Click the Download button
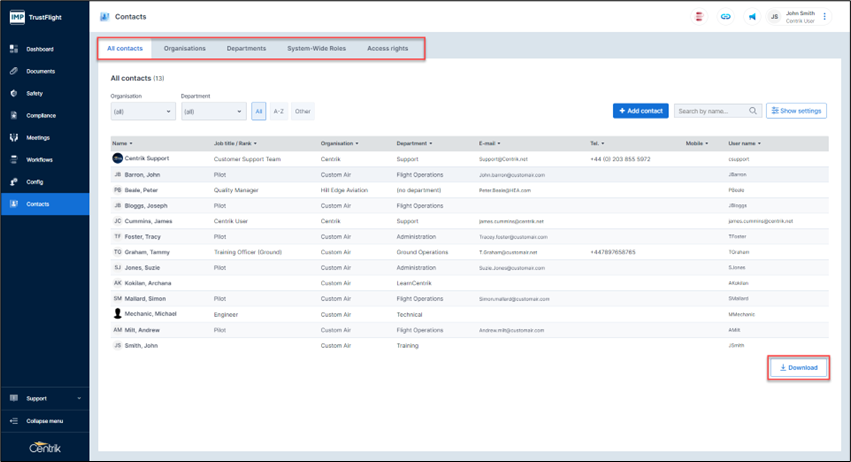The height and width of the screenshot is (462, 851). tap(798, 368)
